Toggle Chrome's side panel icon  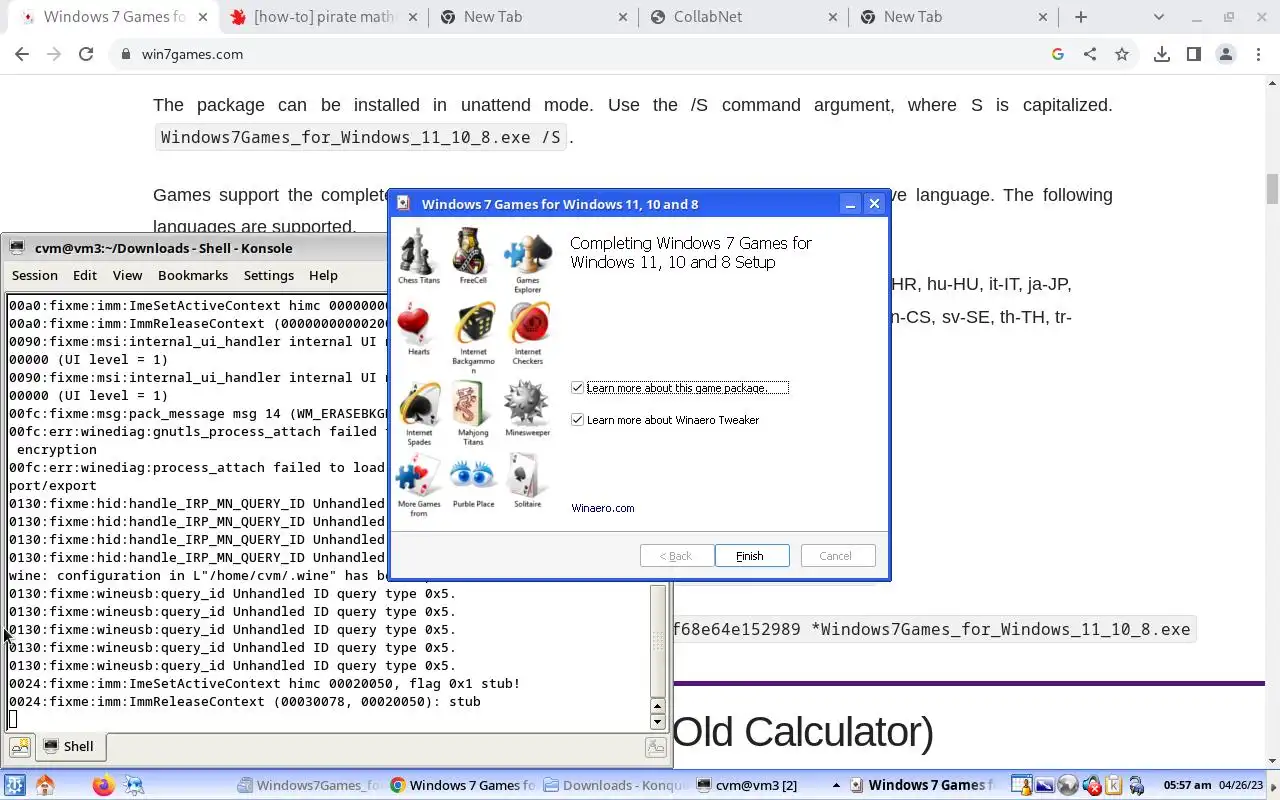[x=1194, y=54]
